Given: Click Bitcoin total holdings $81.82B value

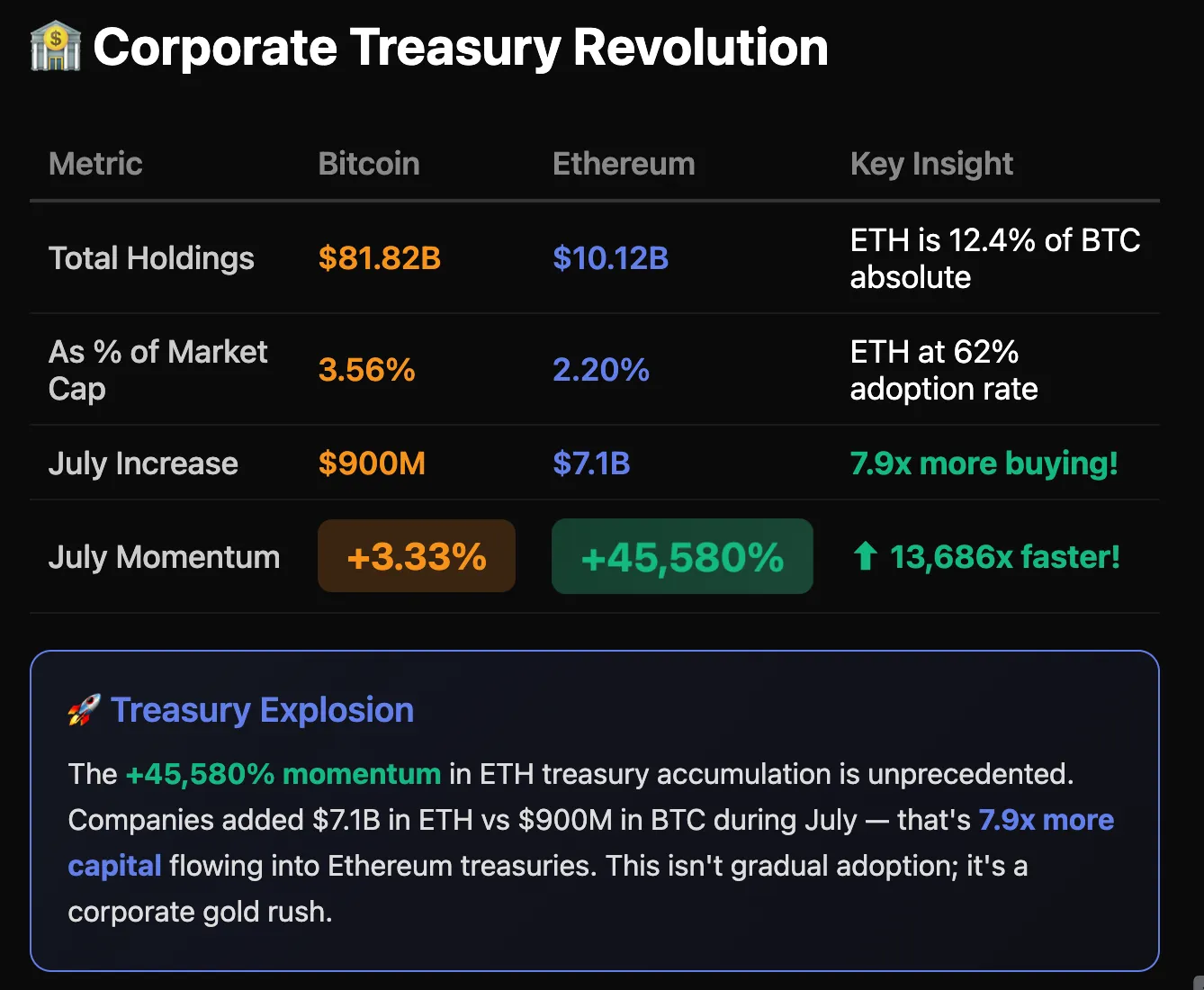Looking at the screenshot, I should point(380,258).
